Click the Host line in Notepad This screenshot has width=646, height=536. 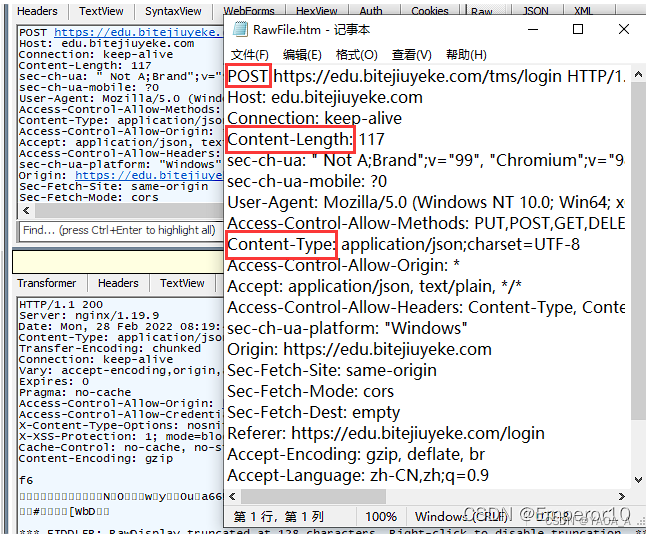(x=325, y=98)
